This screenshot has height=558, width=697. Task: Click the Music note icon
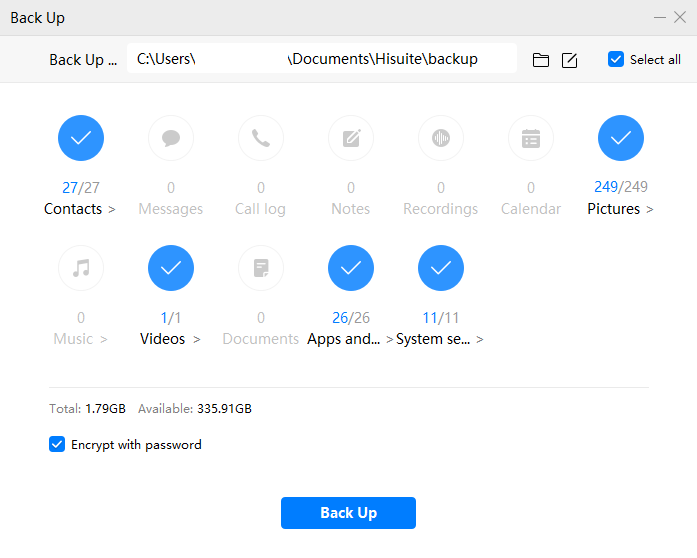tap(81, 268)
